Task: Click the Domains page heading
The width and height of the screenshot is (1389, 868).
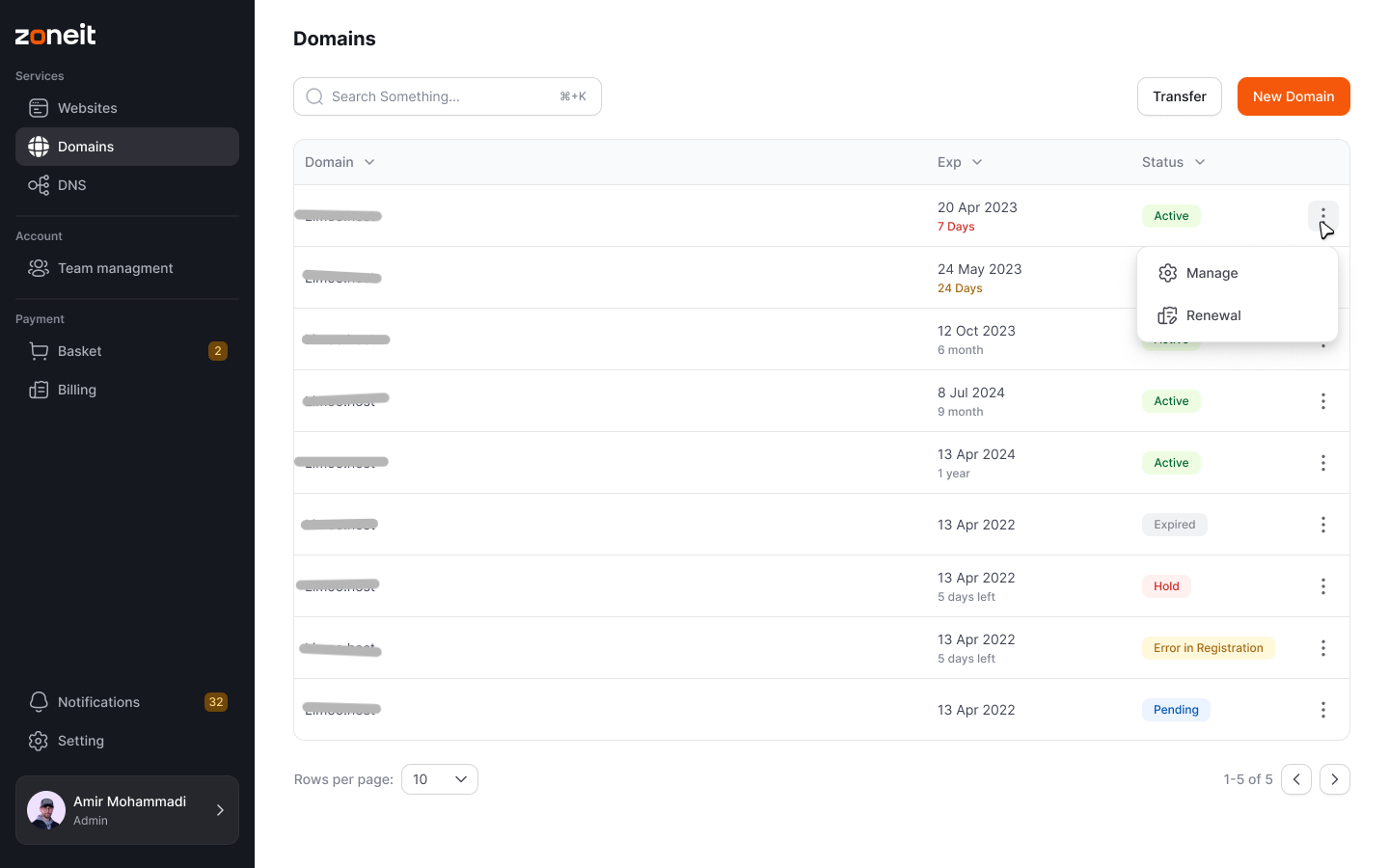Action: point(335,39)
